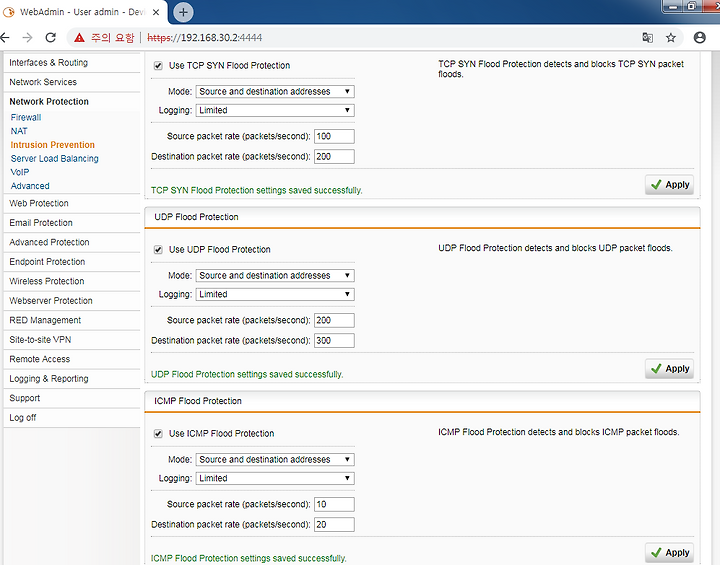Go to NAT submenu

(x=19, y=131)
